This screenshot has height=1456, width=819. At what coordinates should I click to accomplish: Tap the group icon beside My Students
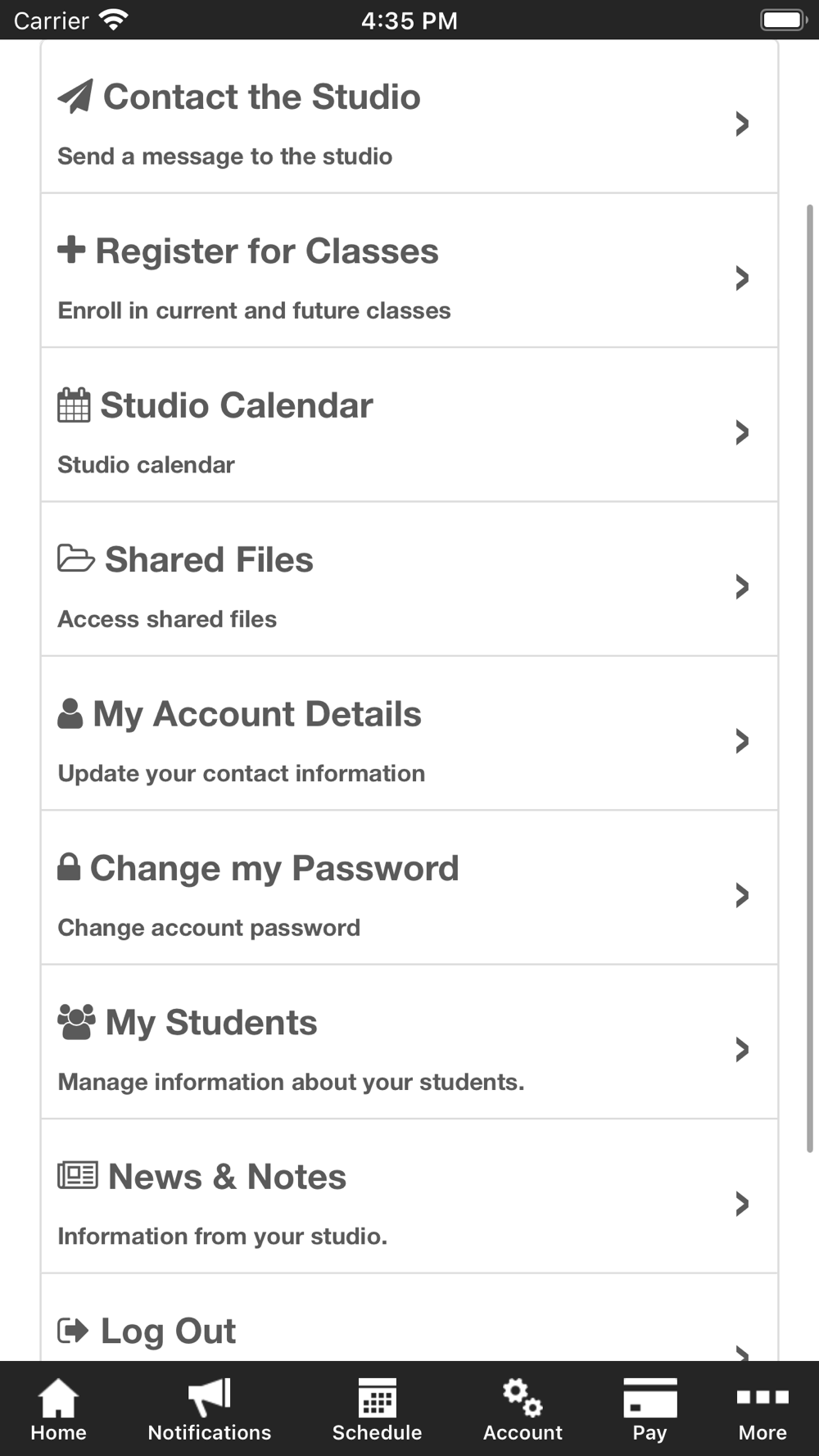[76, 1022]
